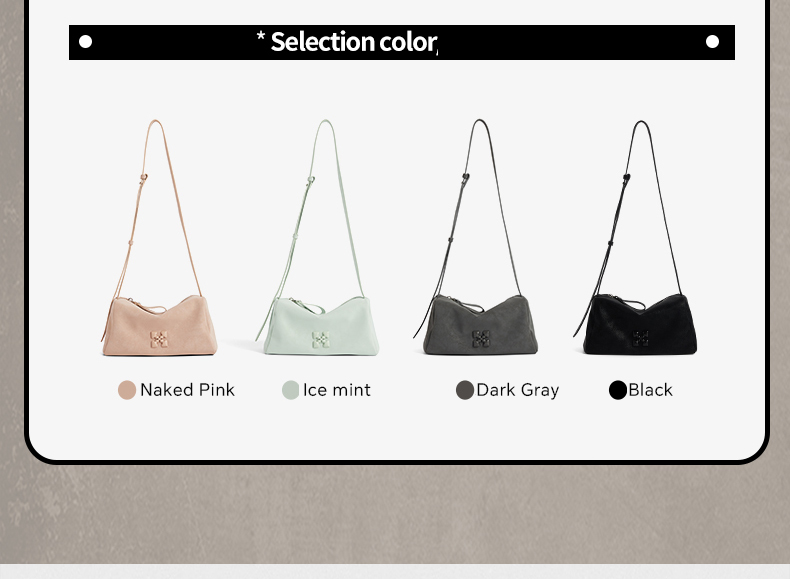Select the Ice mint color swatch
Viewport: 790px width, 579px height.
point(291,390)
